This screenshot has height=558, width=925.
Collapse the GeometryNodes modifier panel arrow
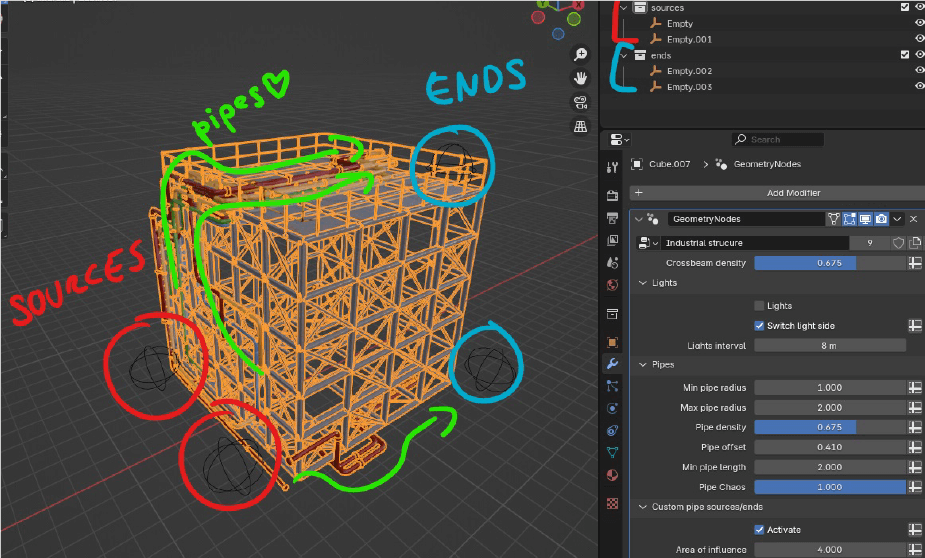(x=638, y=219)
